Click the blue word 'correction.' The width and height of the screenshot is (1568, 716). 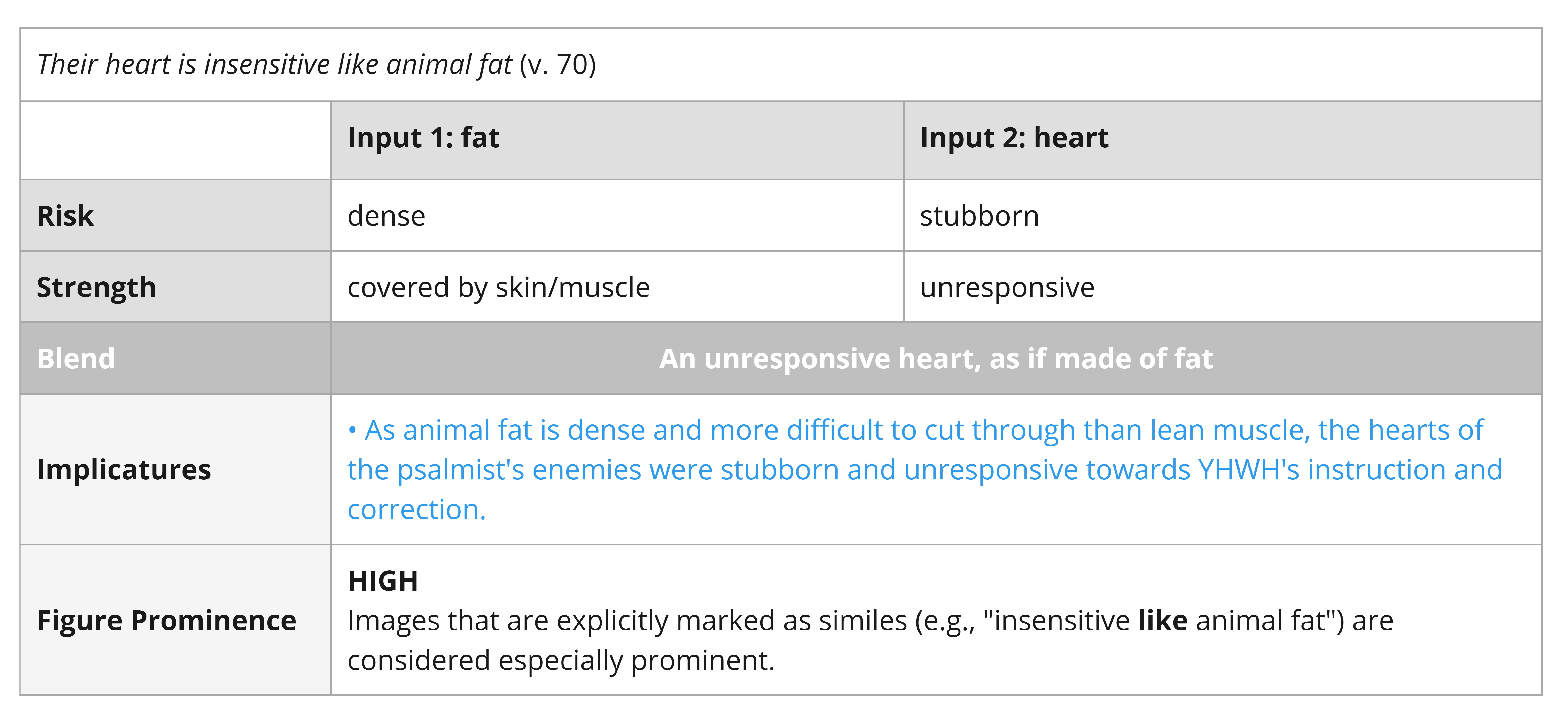click(416, 510)
